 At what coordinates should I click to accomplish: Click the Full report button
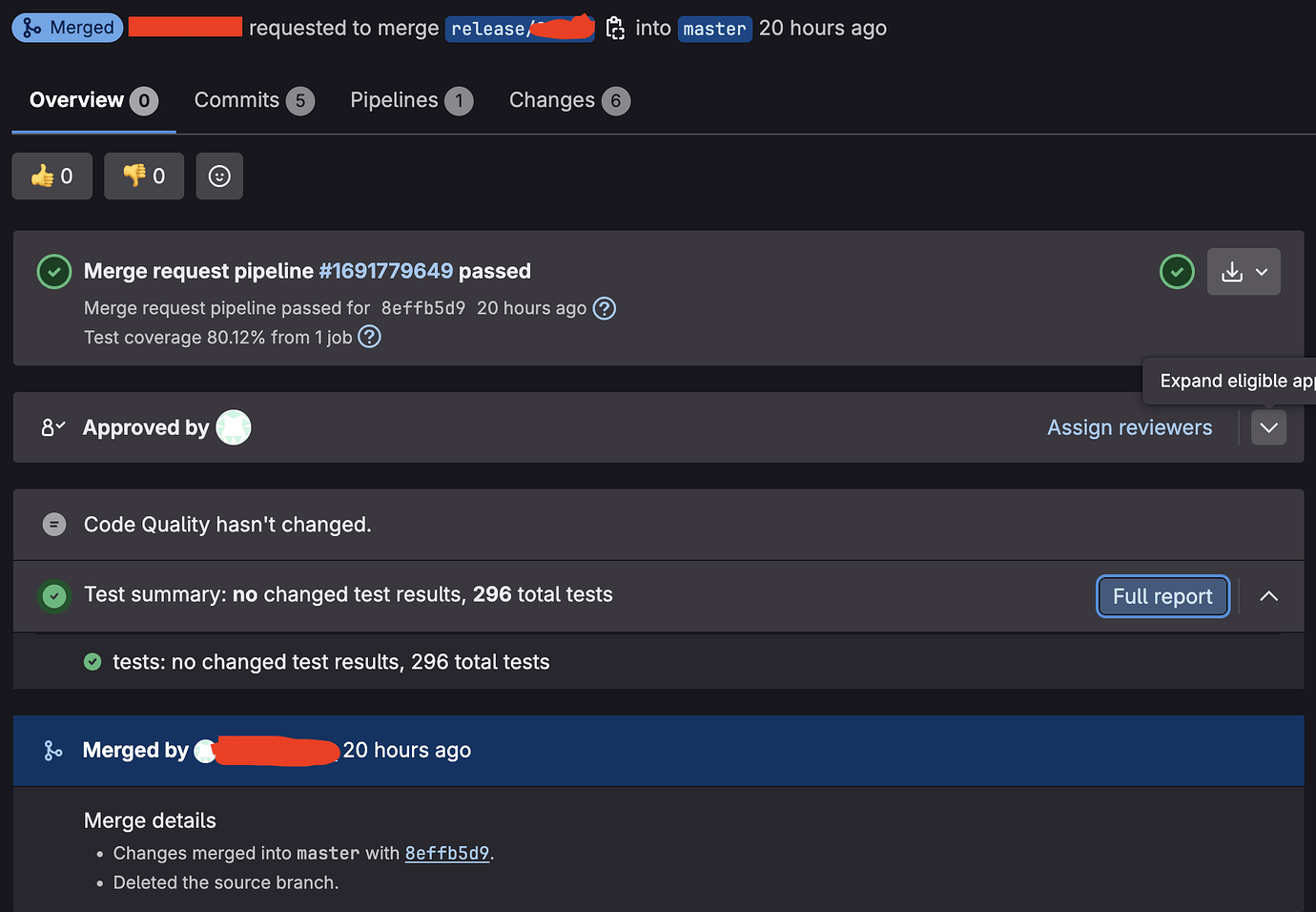coord(1162,595)
